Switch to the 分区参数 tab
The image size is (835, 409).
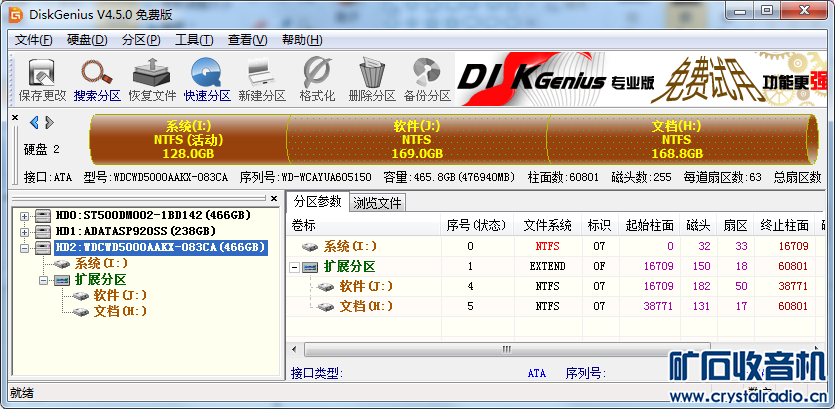pyautogui.click(x=317, y=201)
